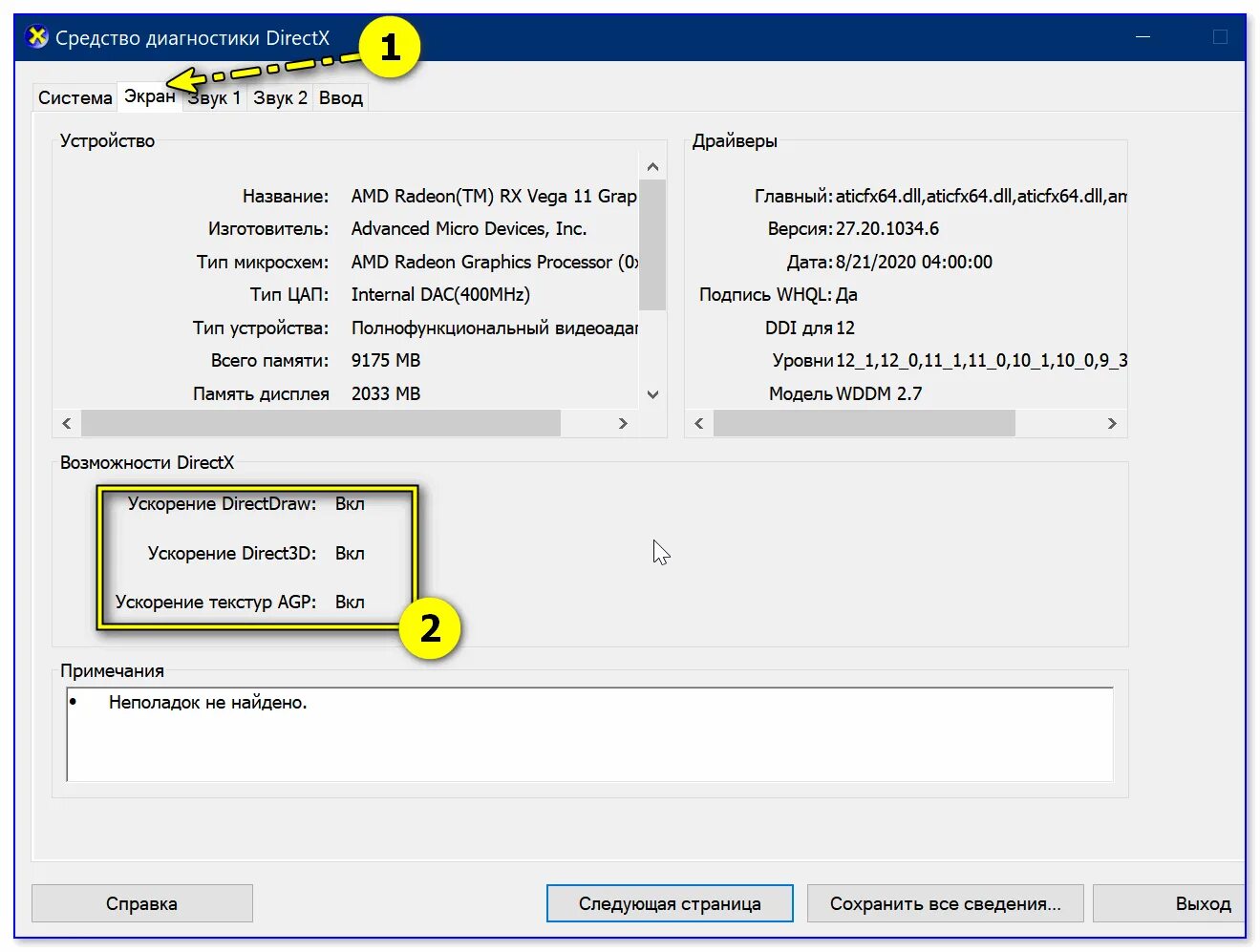This screenshot has width=1260, height=952.
Task: Click the Устройство horizontal scrollbar thumb
Action: point(321,423)
